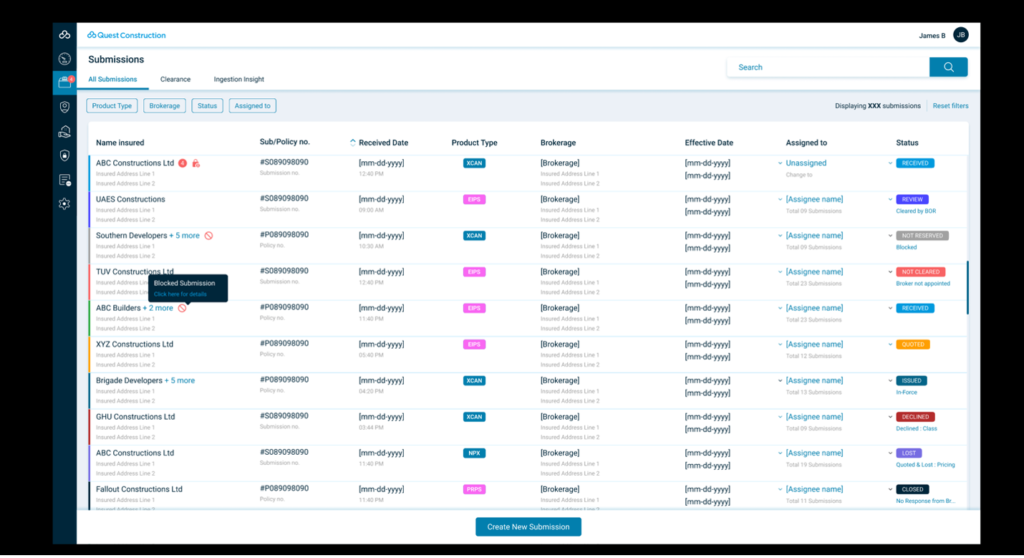Open the hand-holding-house sidebar icon

65,131
